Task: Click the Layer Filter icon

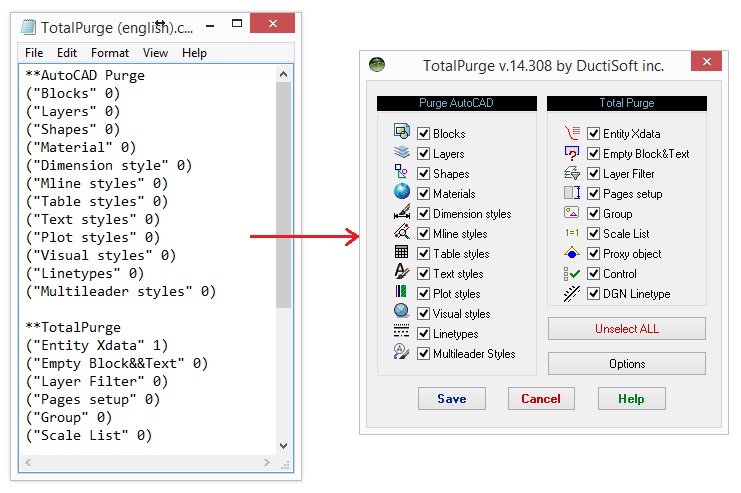Action: pyautogui.click(x=572, y=173)
